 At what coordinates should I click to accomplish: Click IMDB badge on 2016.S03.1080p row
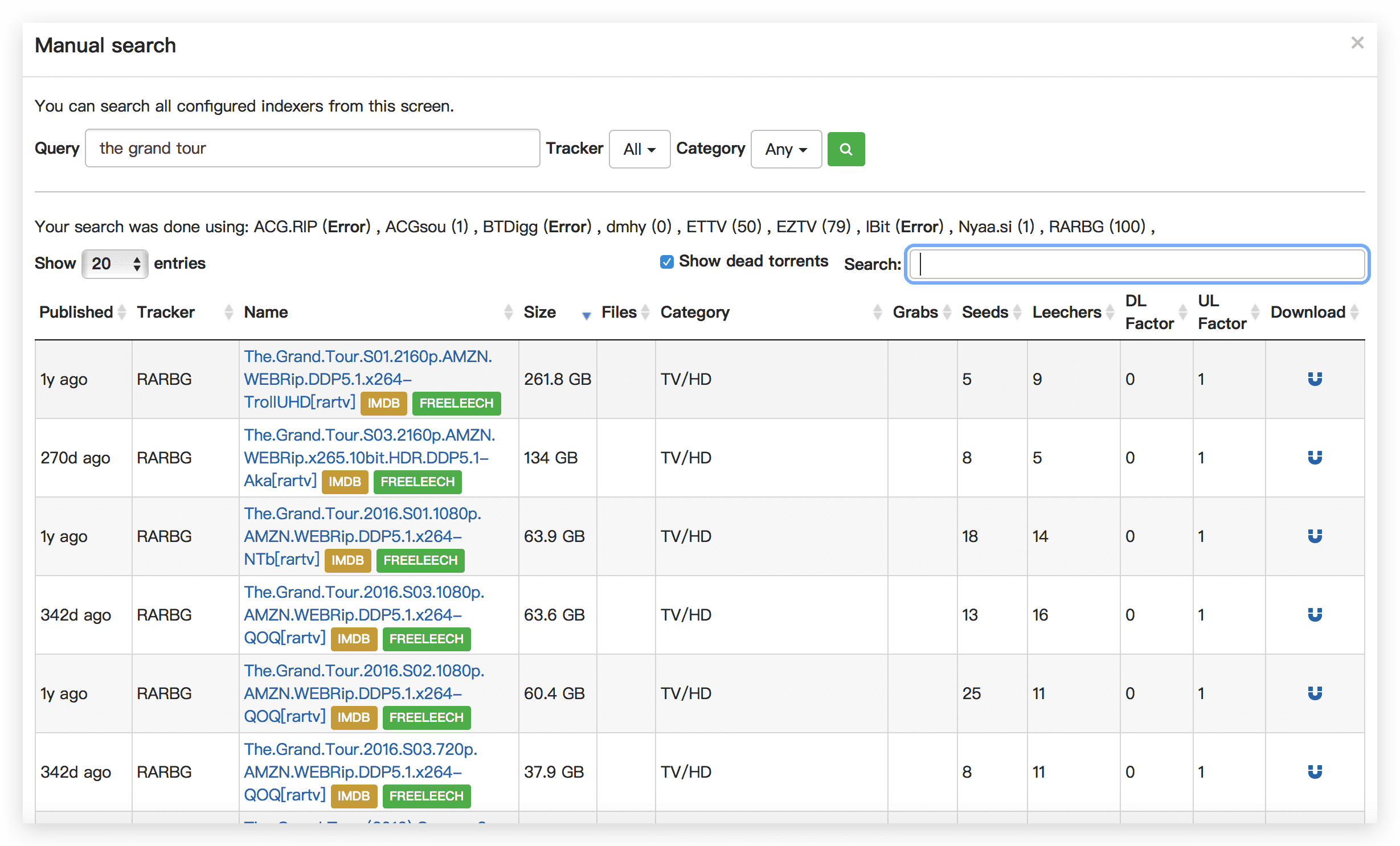point(354,639)
